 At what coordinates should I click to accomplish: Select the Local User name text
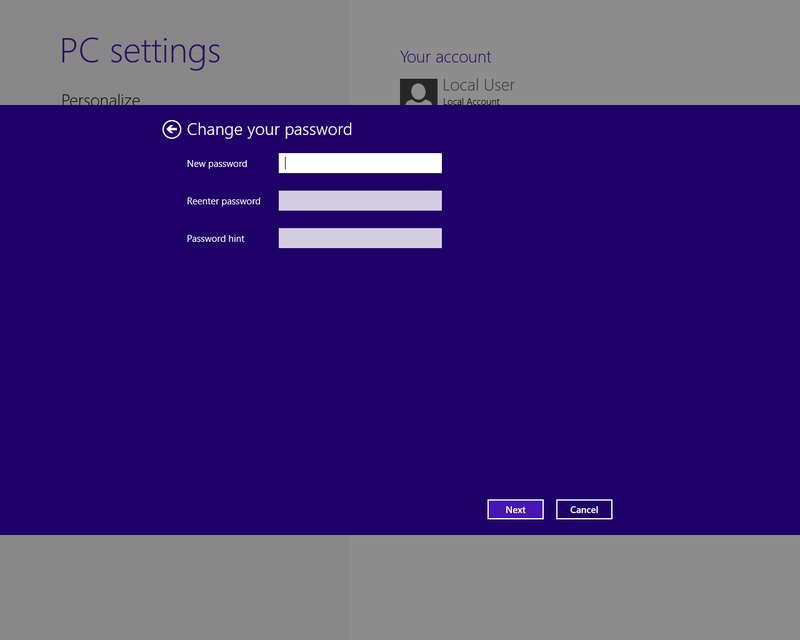(x=479, y=85)
